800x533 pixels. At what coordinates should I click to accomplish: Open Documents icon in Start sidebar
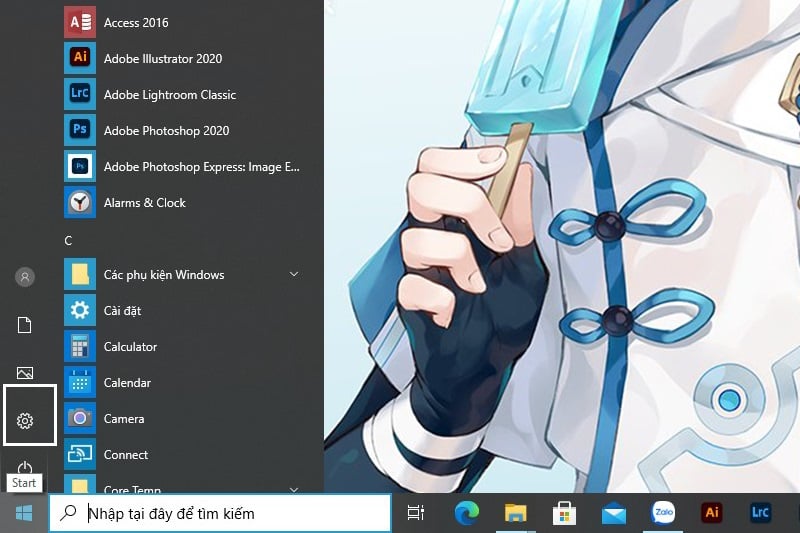(x=24, y=325)
